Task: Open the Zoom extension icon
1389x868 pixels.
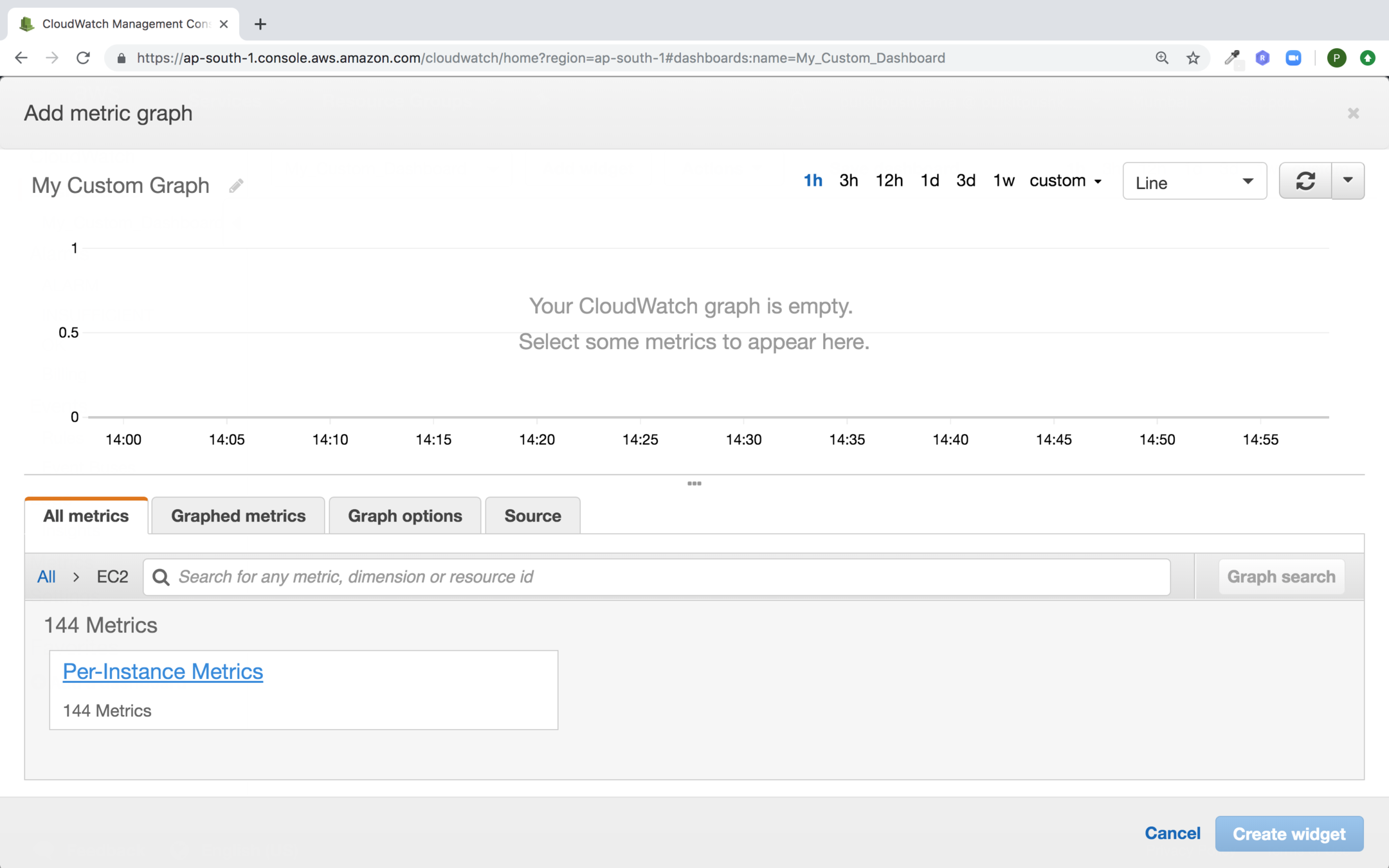Action: [x=1293, y=58]
